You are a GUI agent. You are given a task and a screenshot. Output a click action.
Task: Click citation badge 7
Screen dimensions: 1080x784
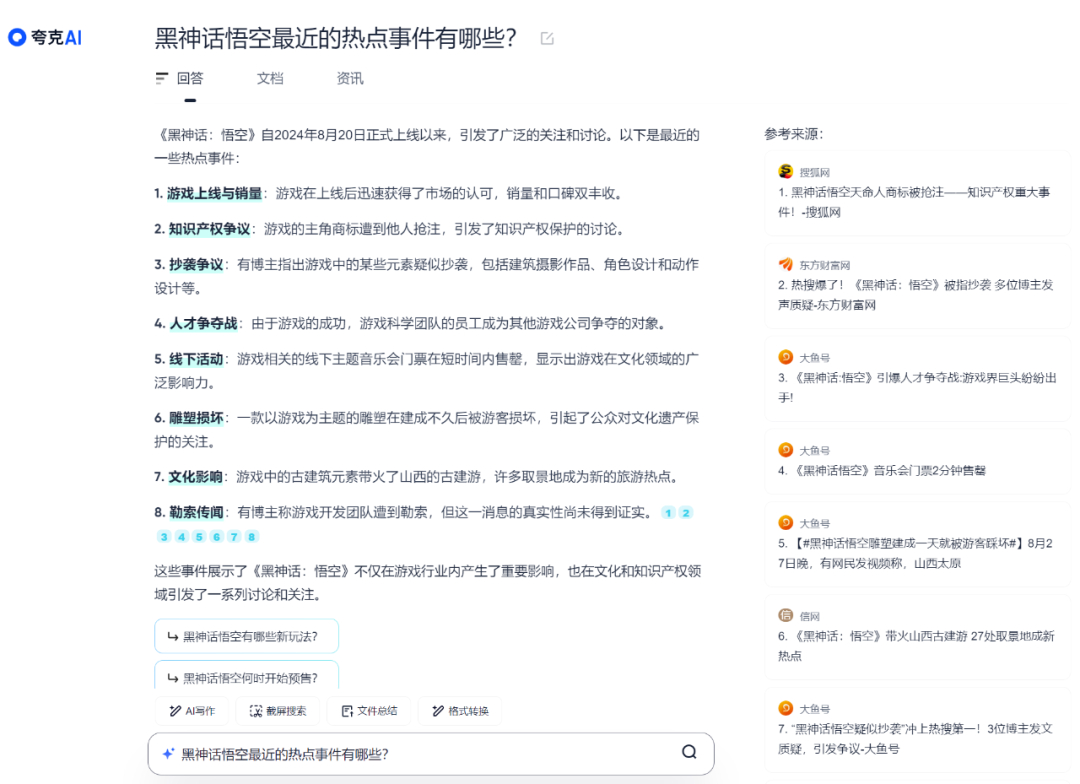[234, 537]
